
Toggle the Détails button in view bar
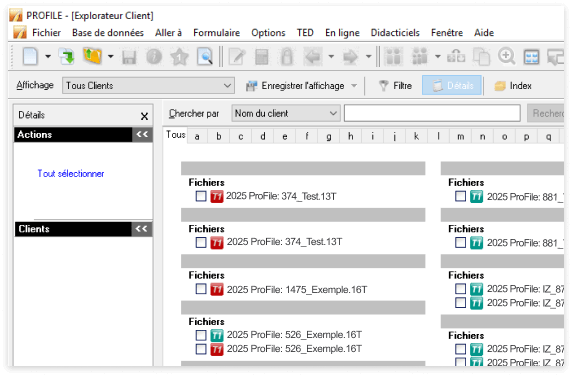[x=452, y=85]
